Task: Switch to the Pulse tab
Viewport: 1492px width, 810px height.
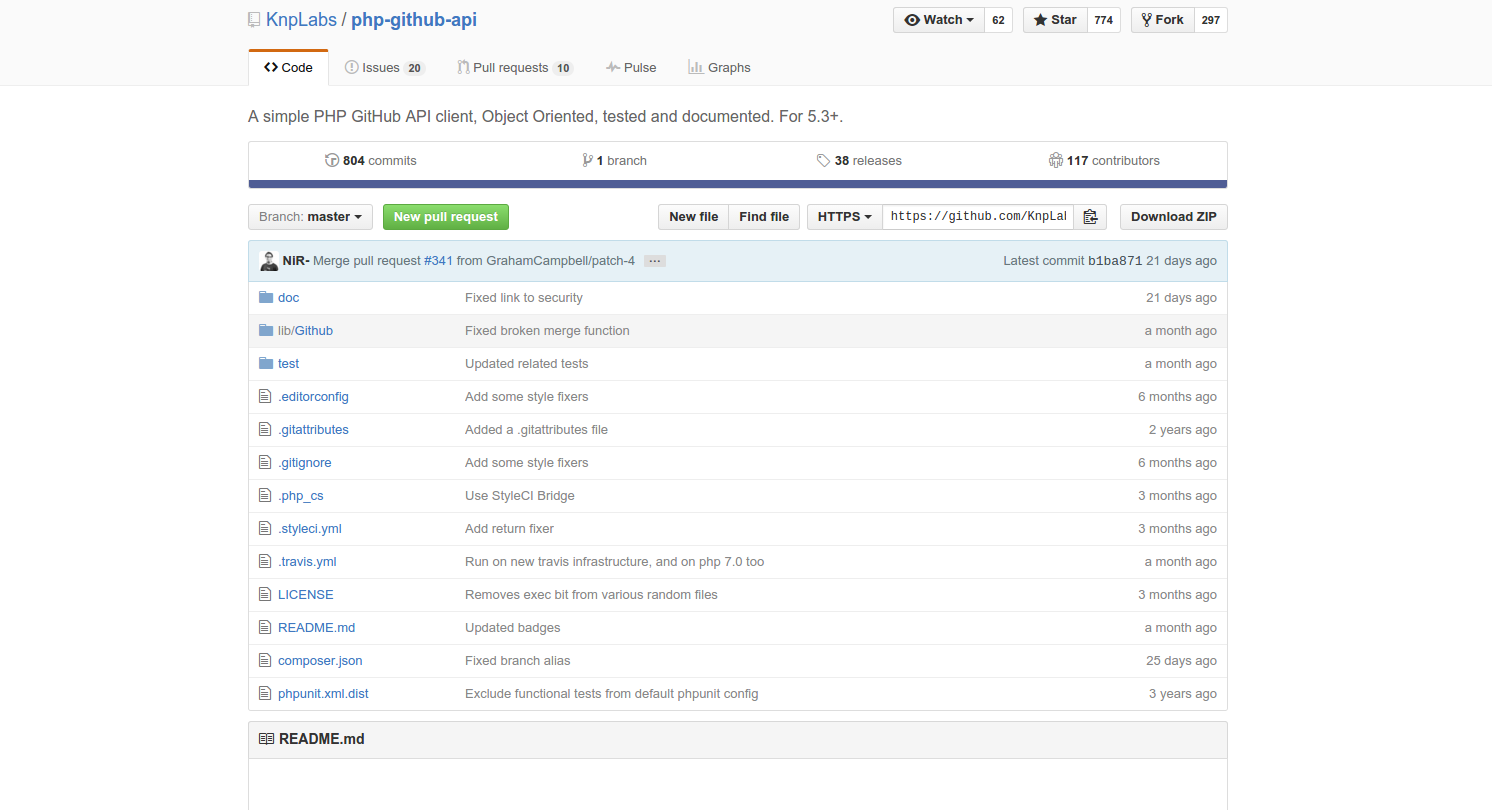Action: point(631,68)
